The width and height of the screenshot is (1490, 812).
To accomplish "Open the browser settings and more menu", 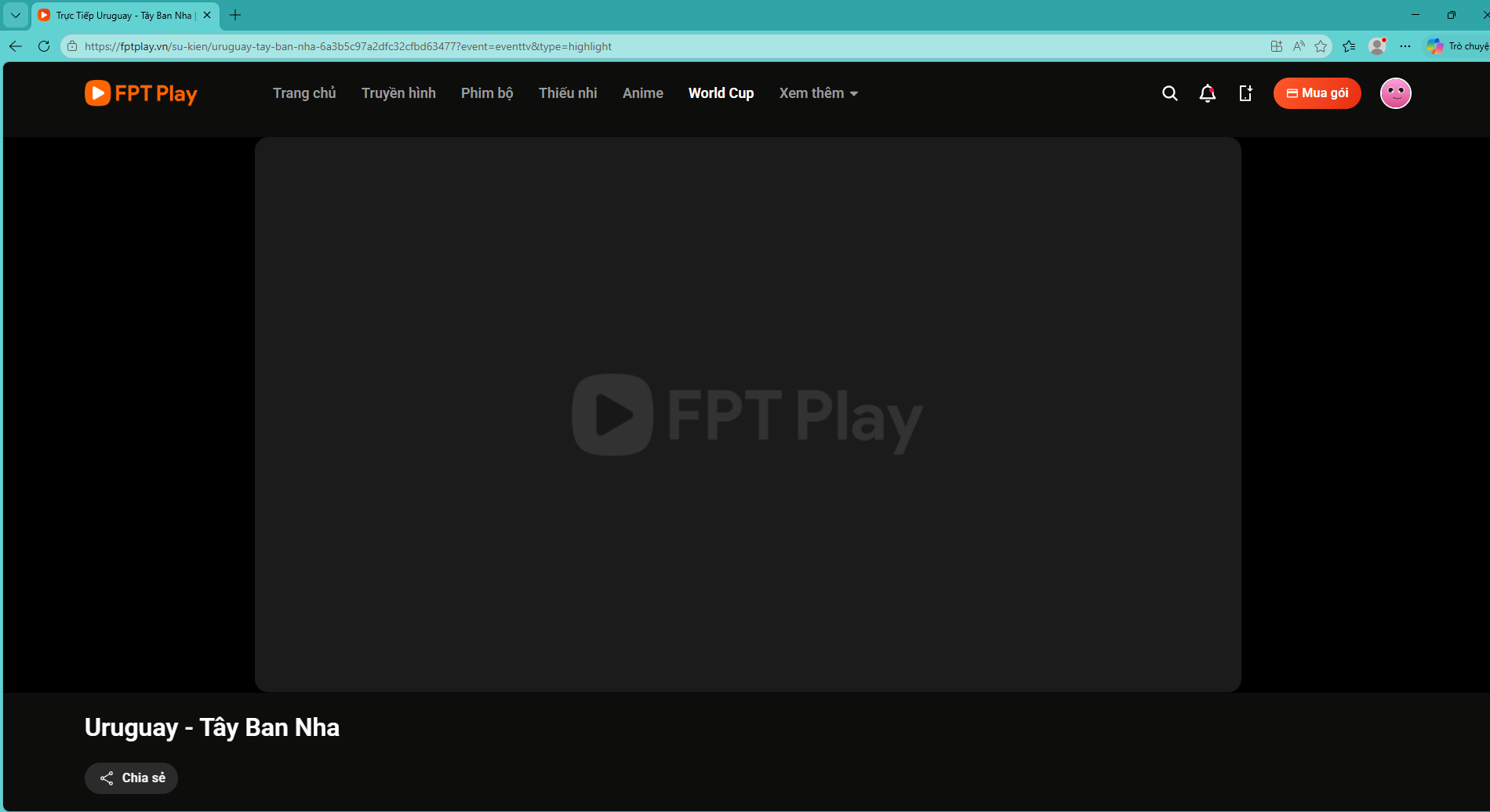I will tap(1405, 46).
